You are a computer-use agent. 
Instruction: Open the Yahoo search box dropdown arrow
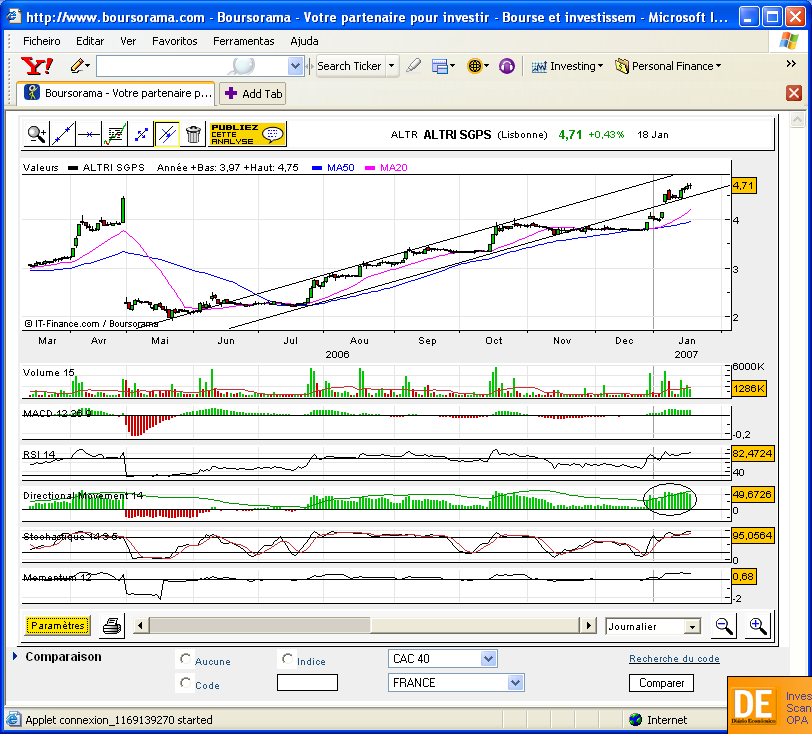pyautogui.click(x=295, y=66)
